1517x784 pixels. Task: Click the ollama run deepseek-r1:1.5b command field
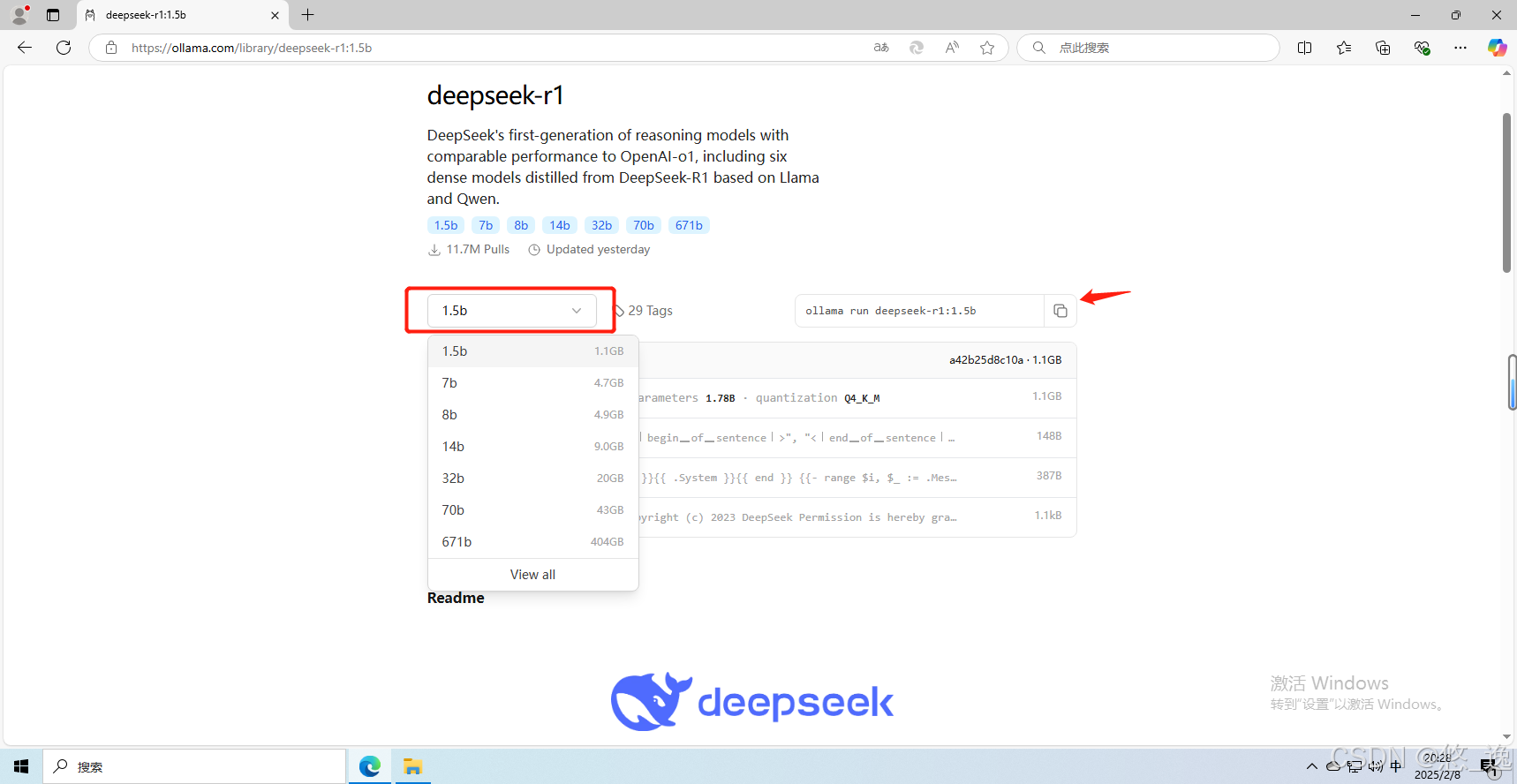point(919,311)
